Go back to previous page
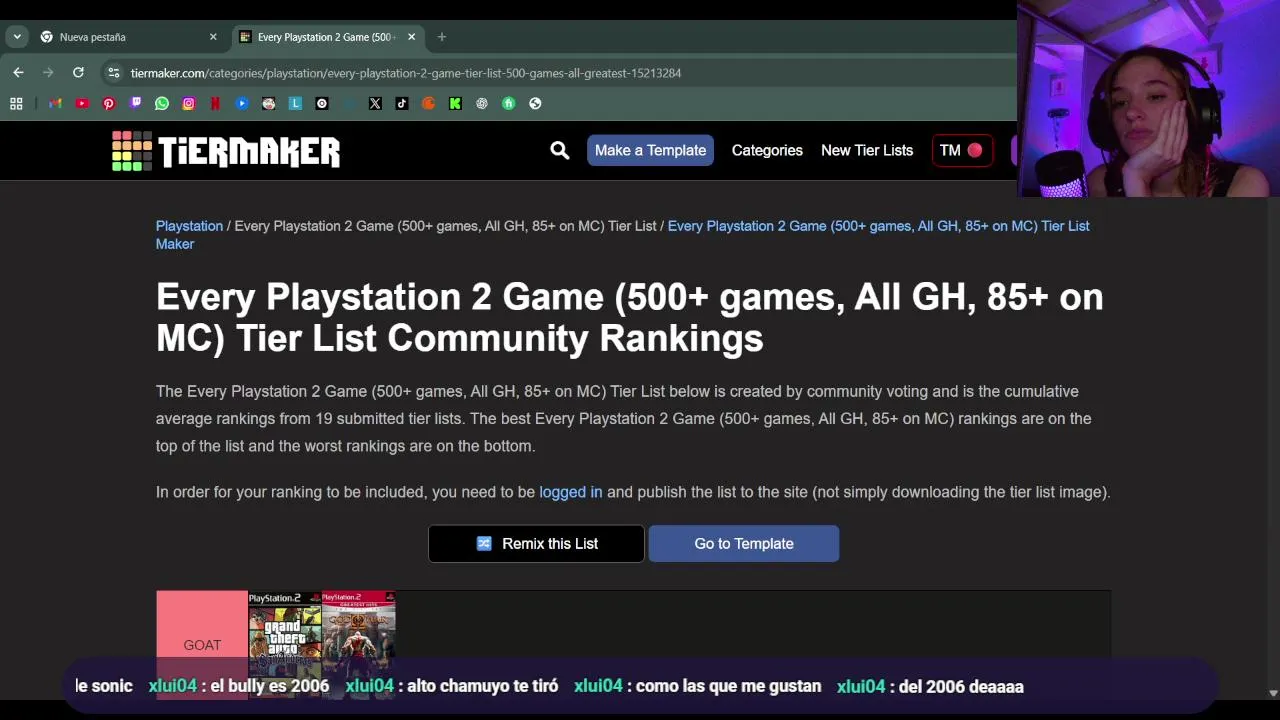Image resolution: width=1280 pixels, height=720 pixels. click(18, 72)
